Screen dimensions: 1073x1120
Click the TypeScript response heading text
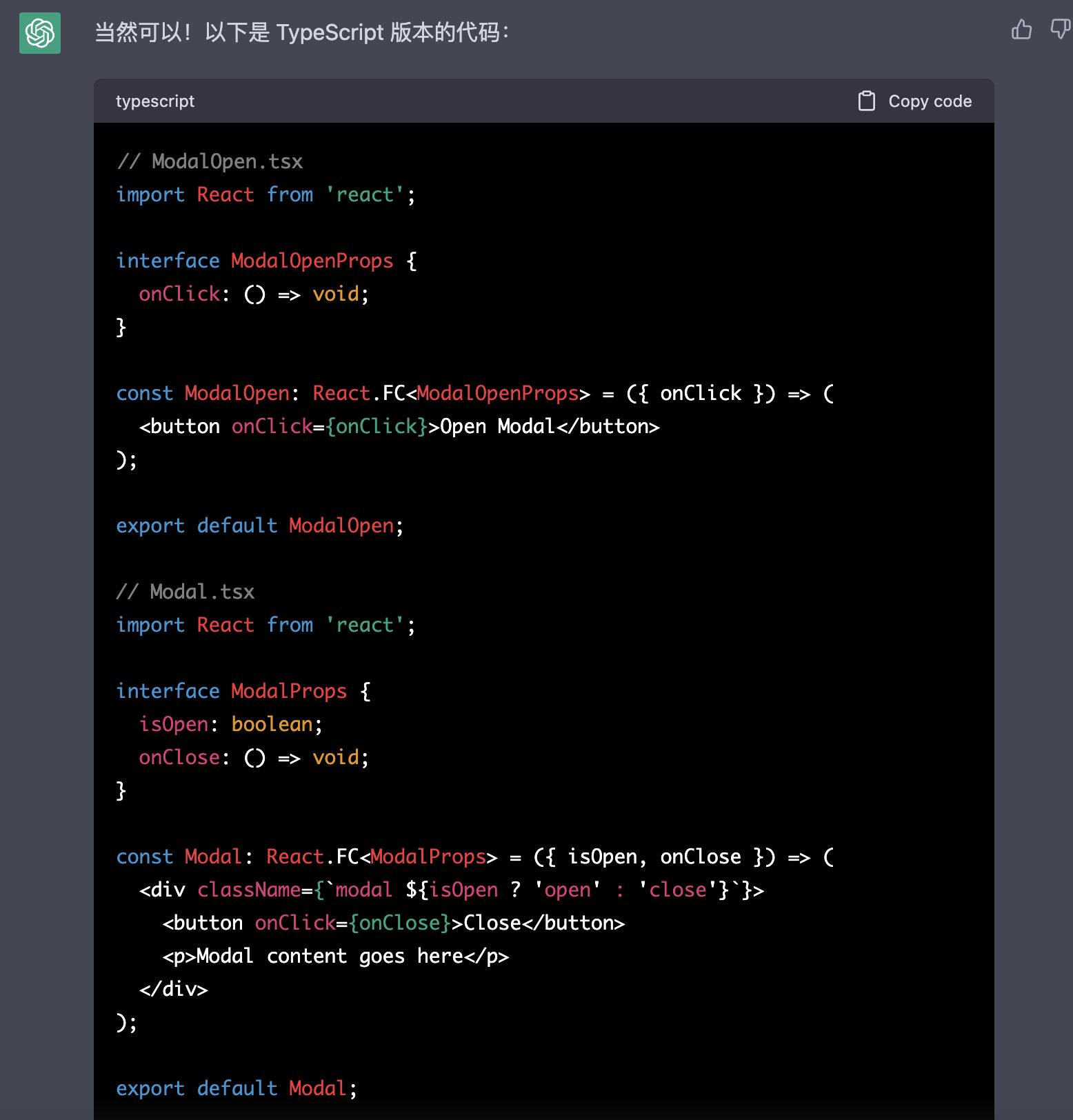click(301, 32)
